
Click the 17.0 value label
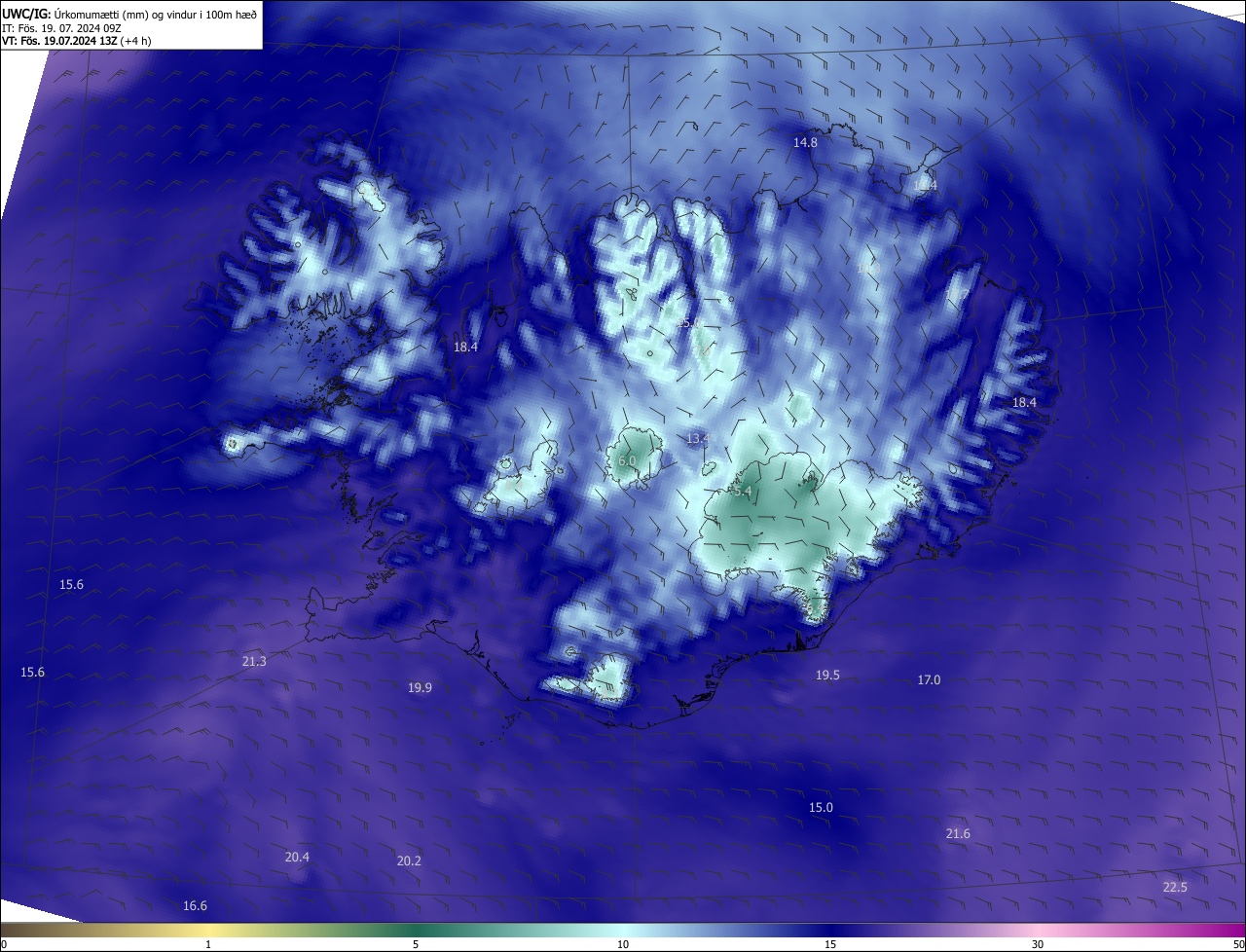(x=929, y=679)
